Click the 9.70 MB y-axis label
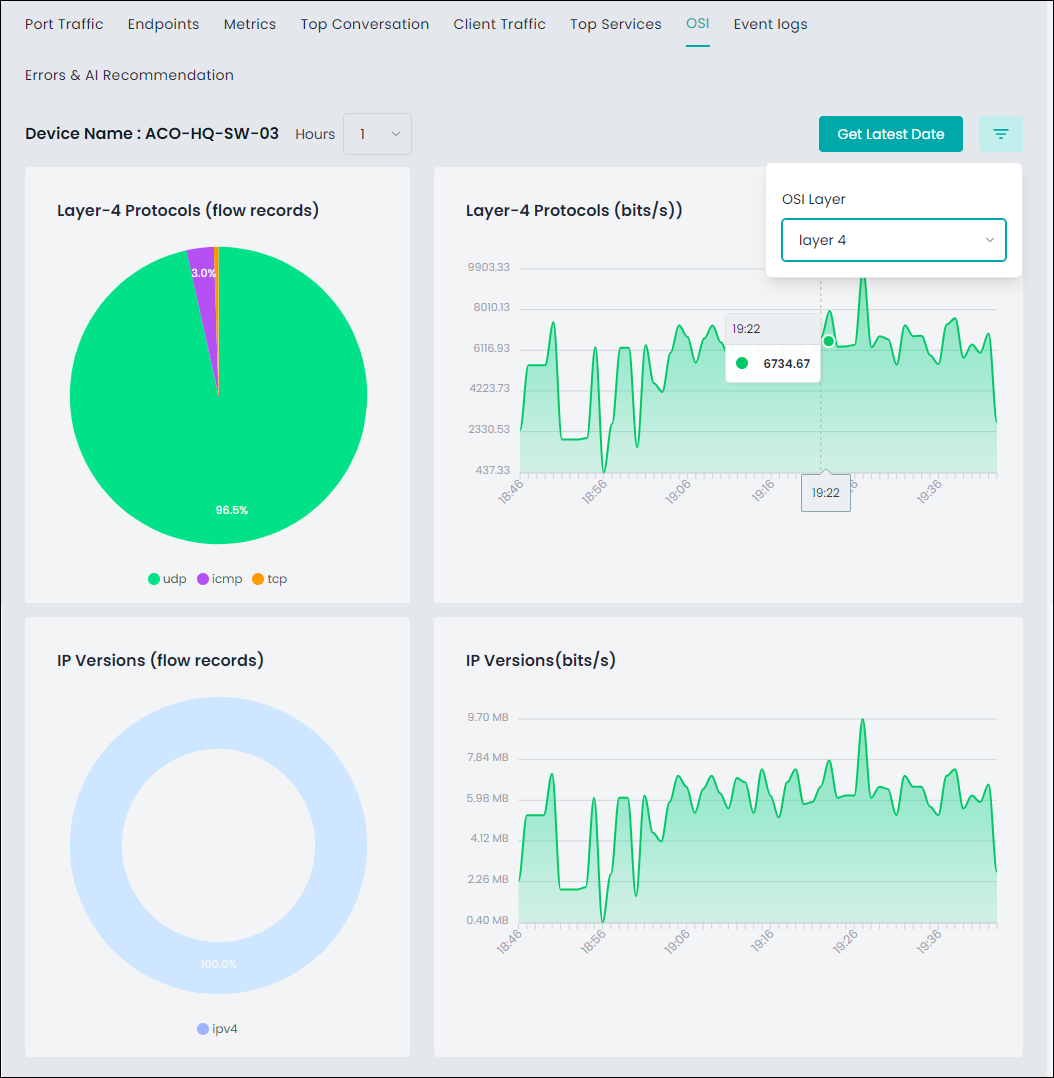Image resolution: width=1054 pixels, height=1078 pixels. (x=488, y=717)
